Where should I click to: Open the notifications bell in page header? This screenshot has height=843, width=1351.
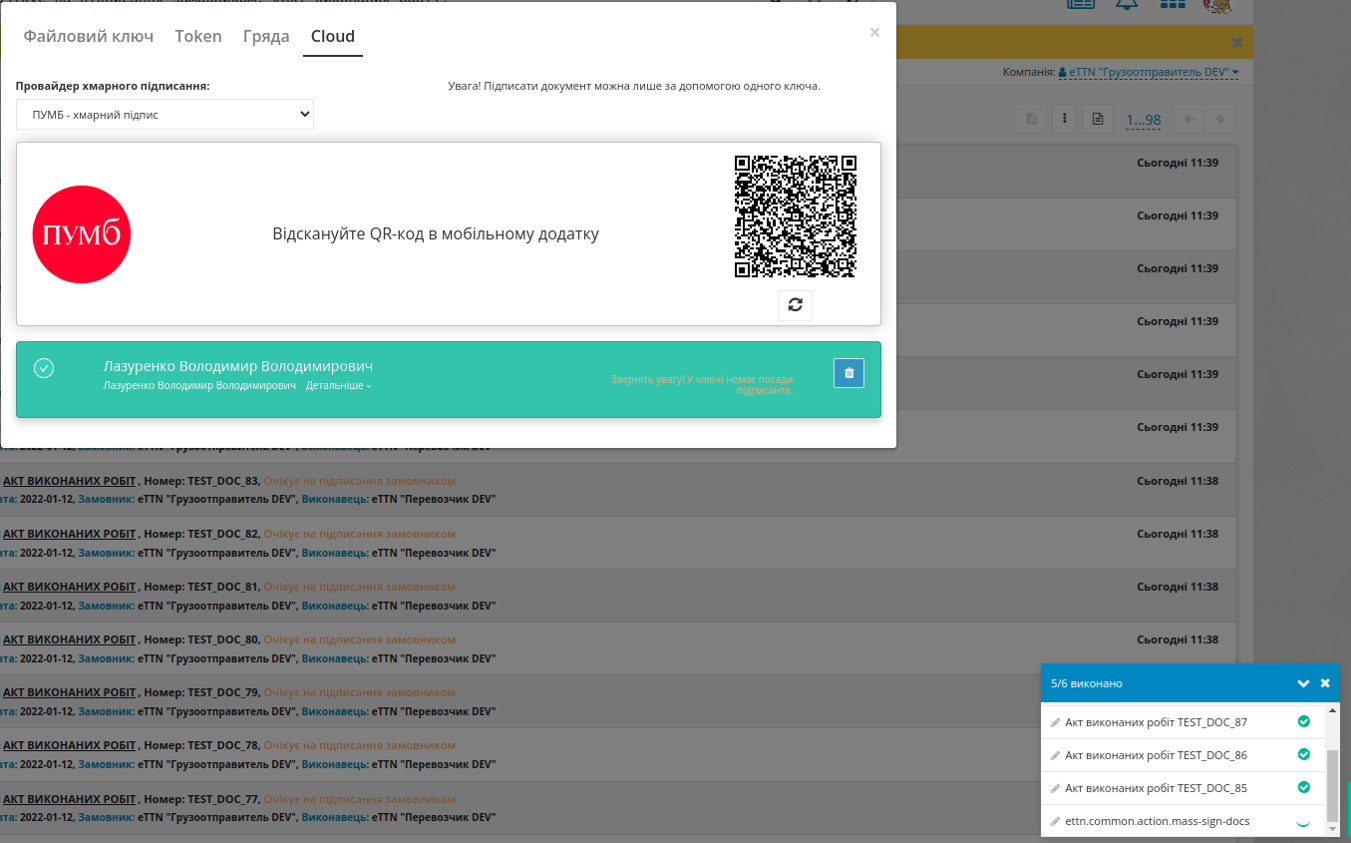[1127, 4]
